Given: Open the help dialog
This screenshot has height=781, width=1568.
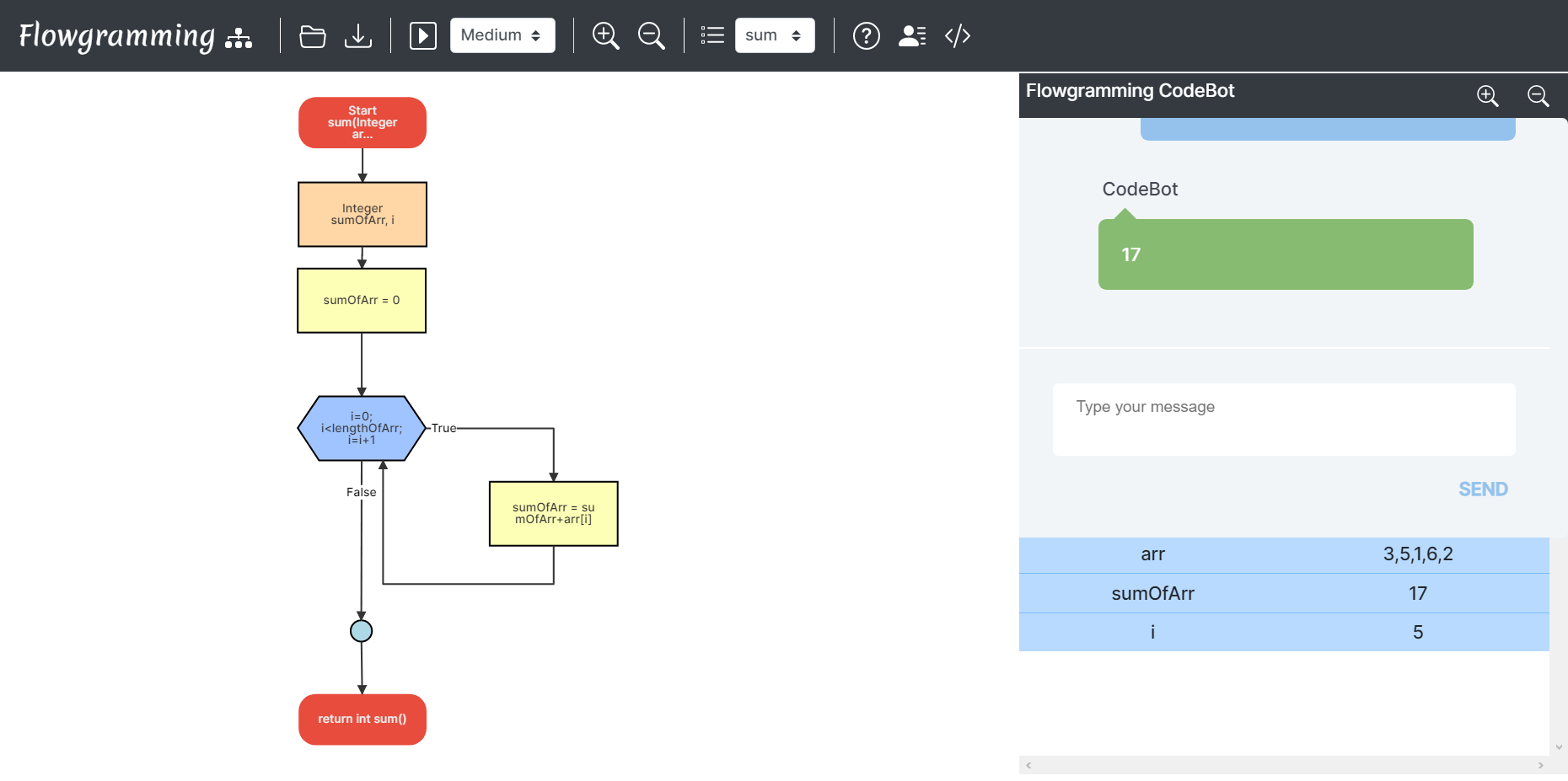Looking at the screenshot, I should (866, 35).
